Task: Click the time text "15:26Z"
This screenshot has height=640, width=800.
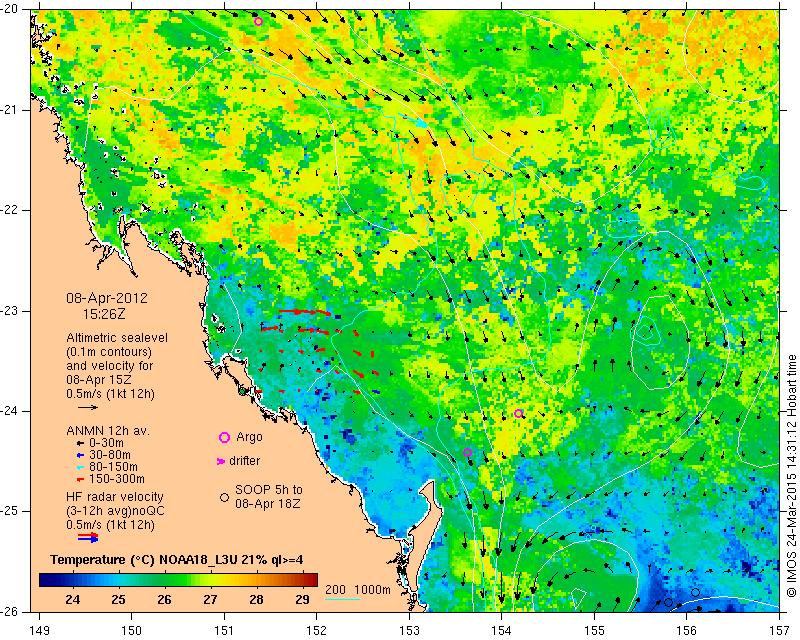Action: tap(104, 314)
